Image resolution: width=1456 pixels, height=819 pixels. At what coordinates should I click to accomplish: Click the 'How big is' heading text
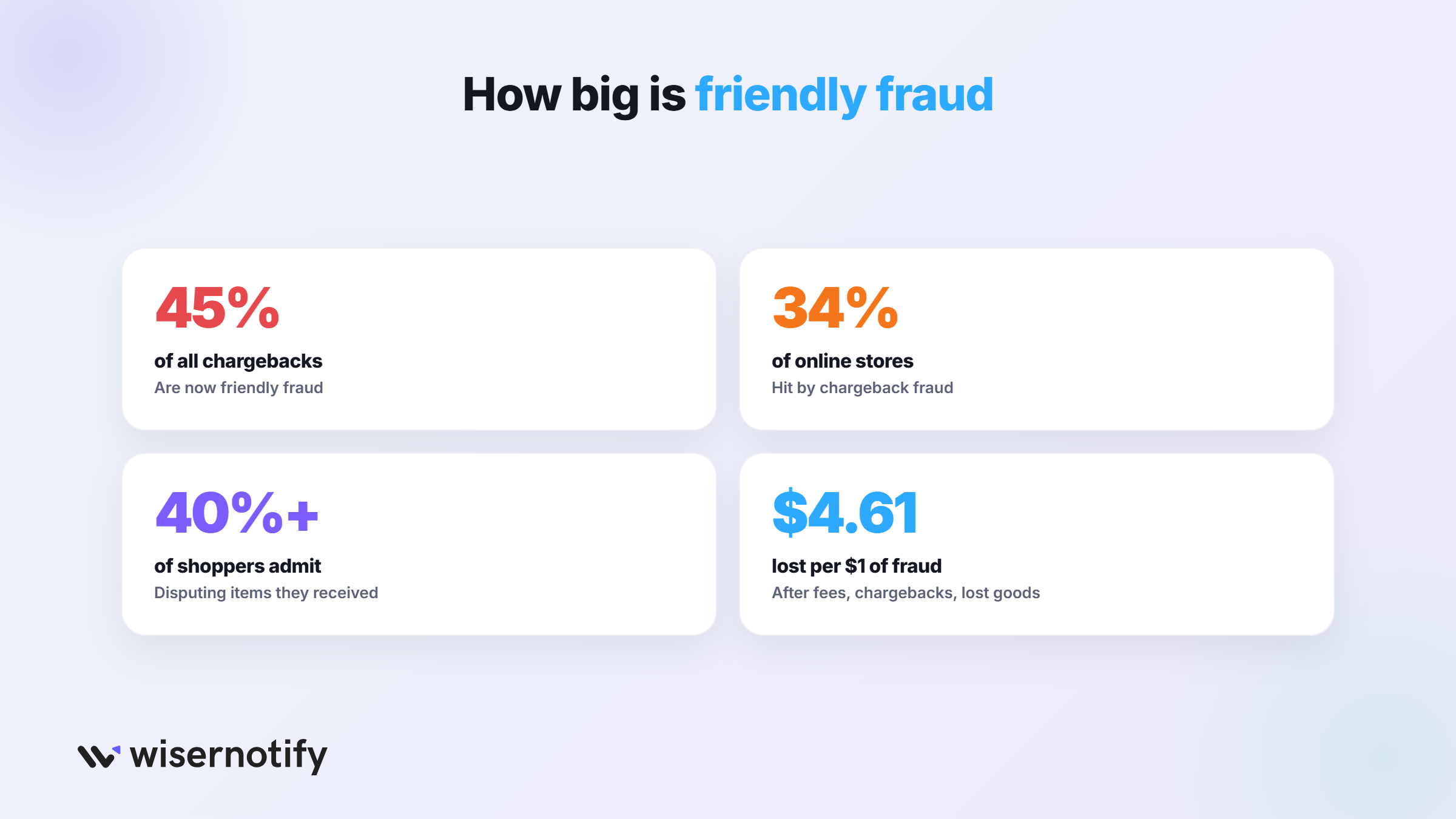point(574,95)
